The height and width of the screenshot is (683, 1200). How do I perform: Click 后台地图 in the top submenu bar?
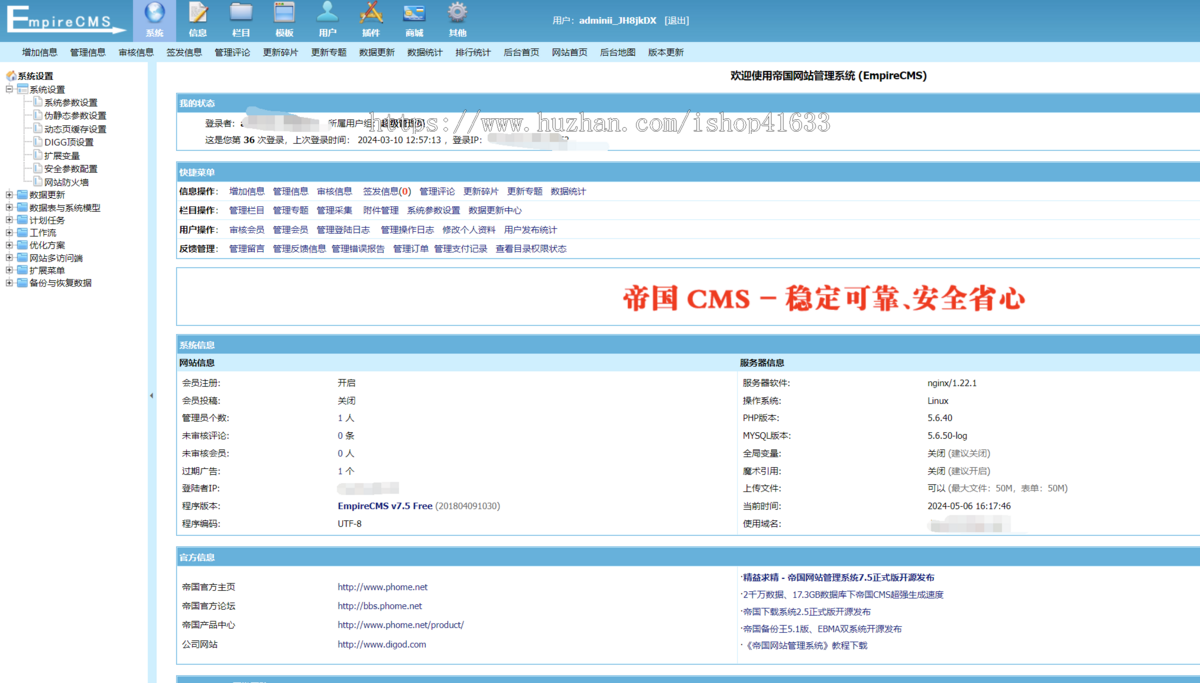[618, 53]
